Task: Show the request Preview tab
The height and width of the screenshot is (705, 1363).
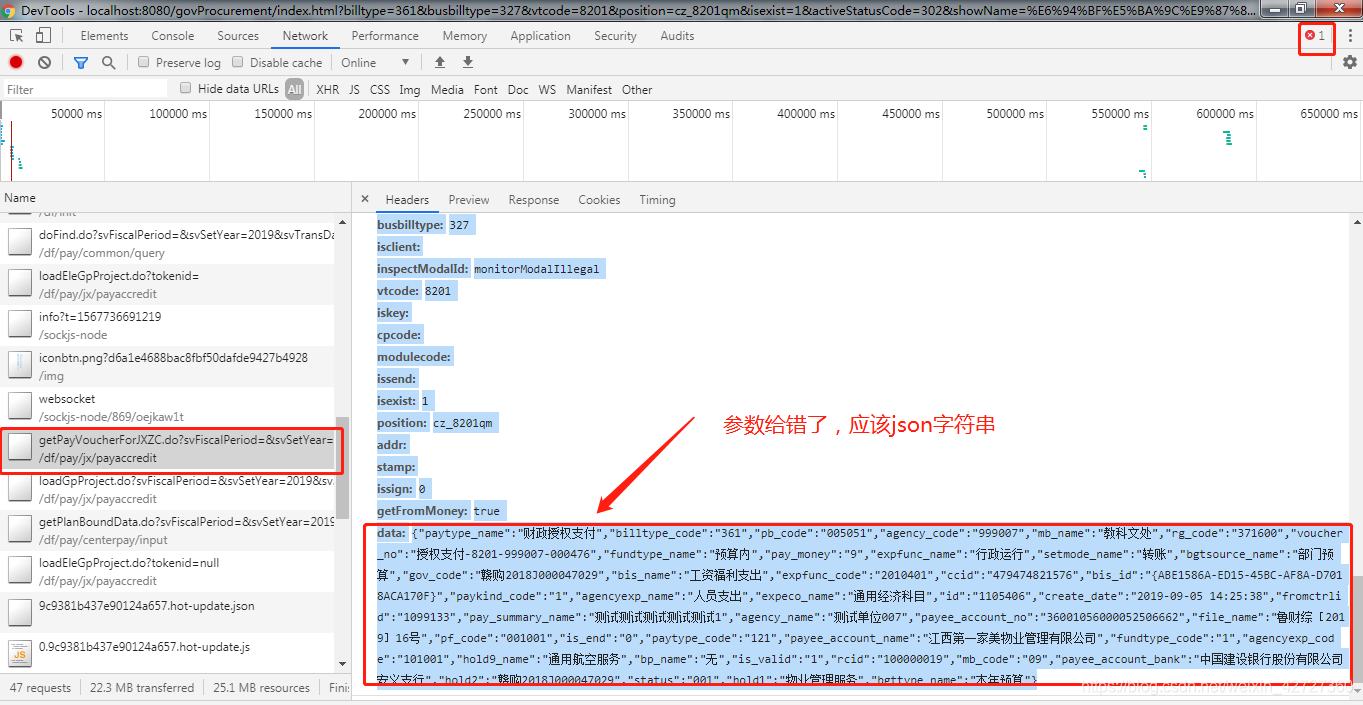Action: click(x=469, y=200)
